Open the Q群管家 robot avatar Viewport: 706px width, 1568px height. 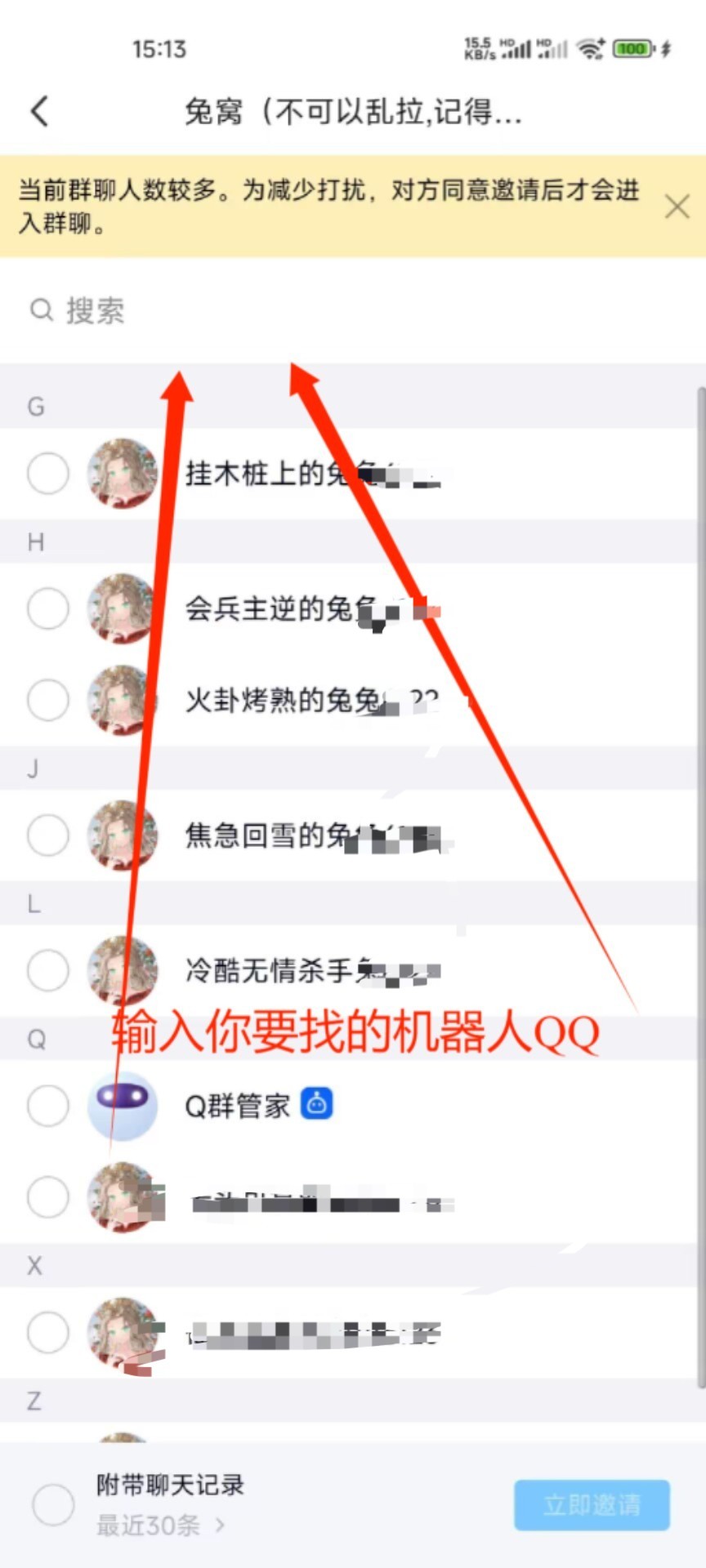(x=123, y=1107)
